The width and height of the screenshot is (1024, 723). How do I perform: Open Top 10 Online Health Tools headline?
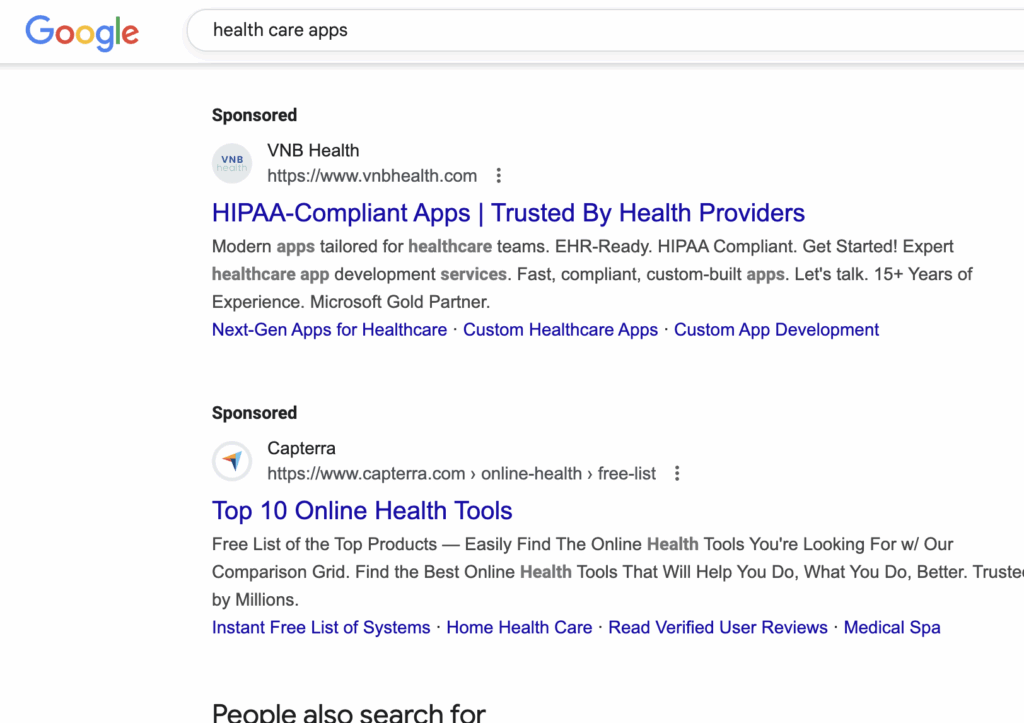[362, 511]
